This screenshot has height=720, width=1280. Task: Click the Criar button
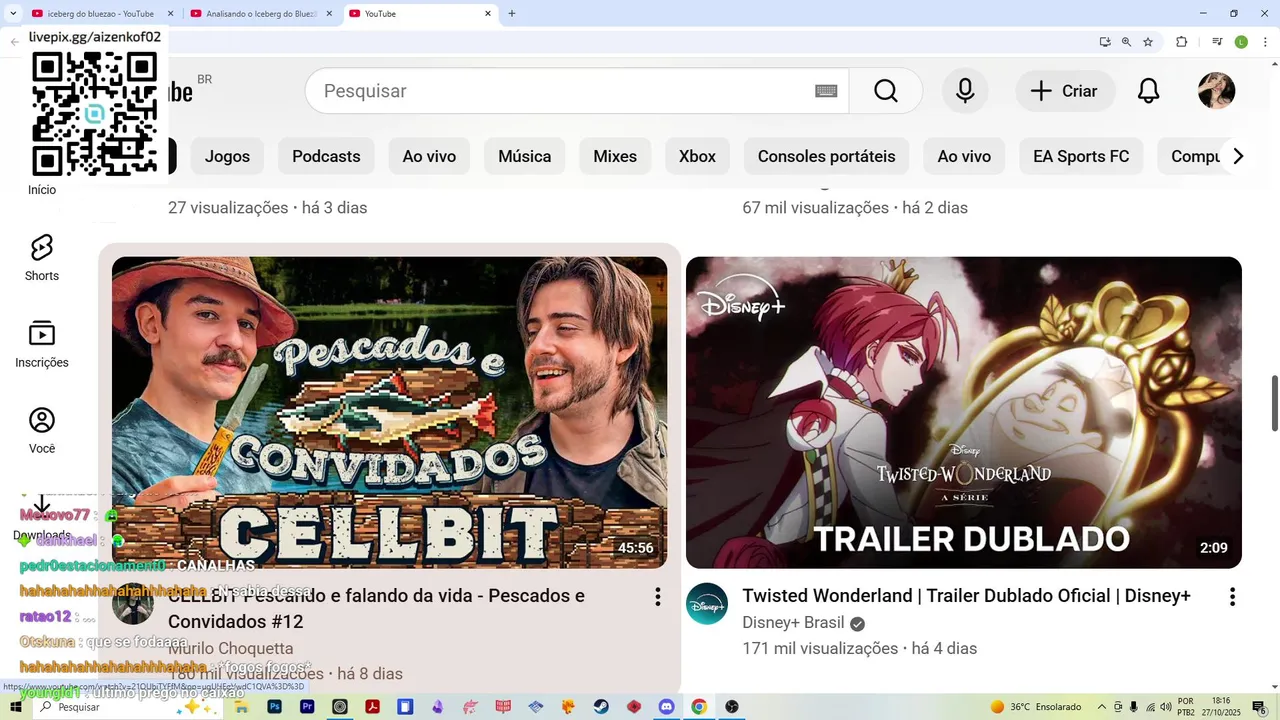point(1064,91)
